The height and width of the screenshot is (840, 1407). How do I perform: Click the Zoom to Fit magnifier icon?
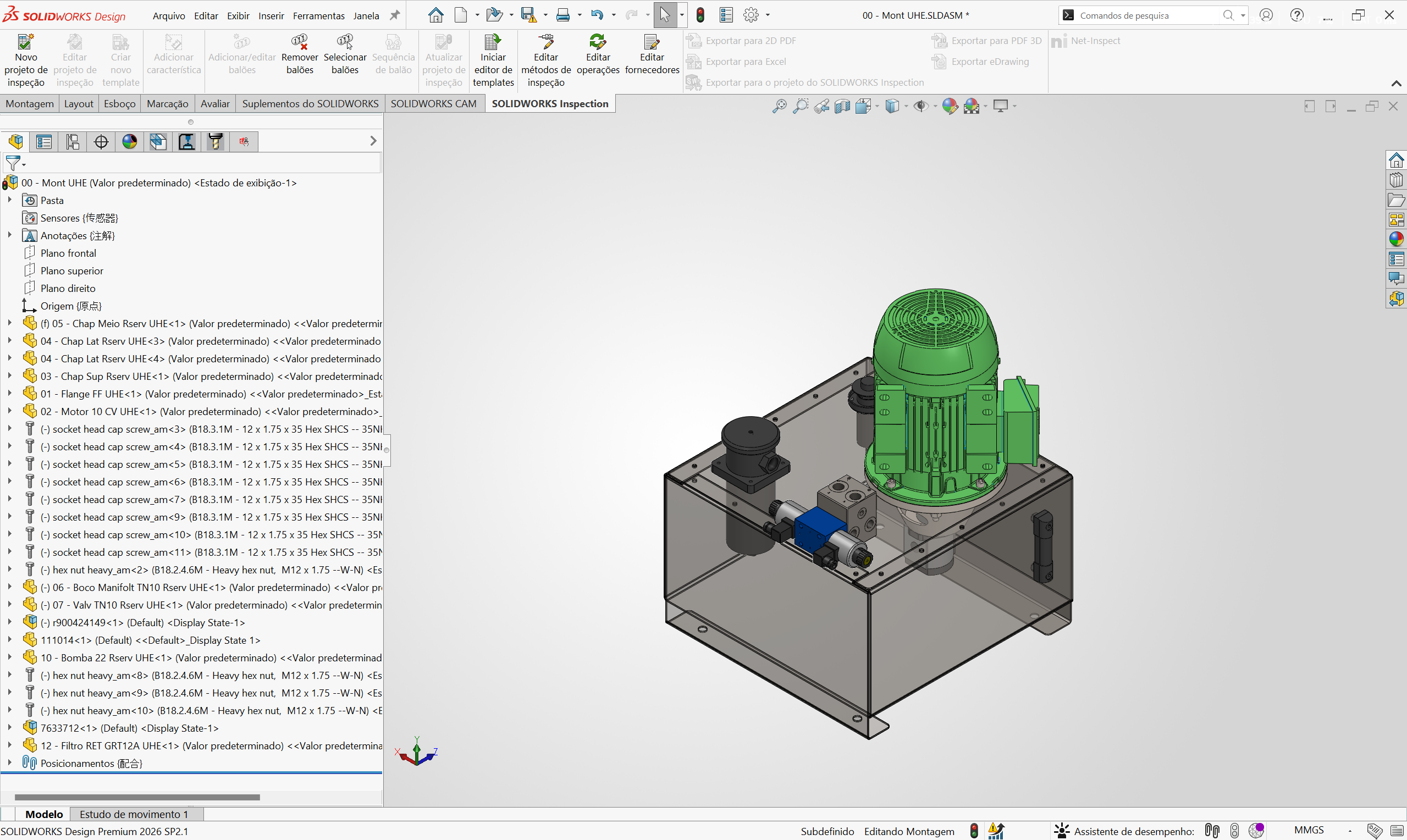pyautogui.click(x=779, y=106)
